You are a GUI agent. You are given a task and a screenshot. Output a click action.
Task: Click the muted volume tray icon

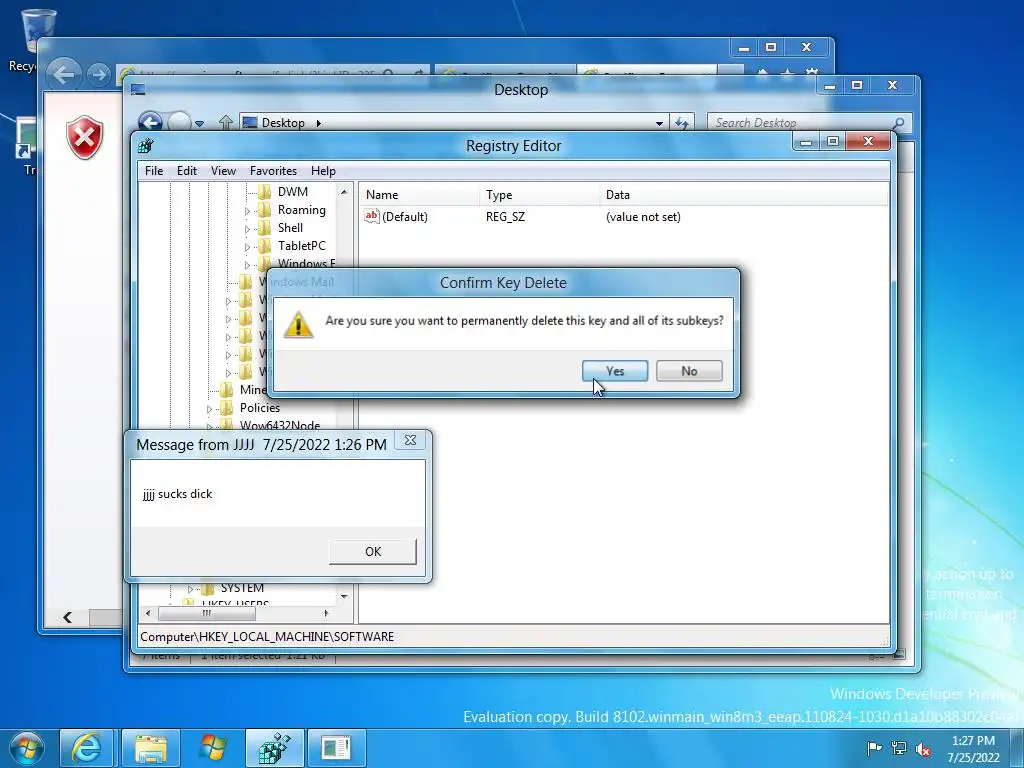[923, 748]
